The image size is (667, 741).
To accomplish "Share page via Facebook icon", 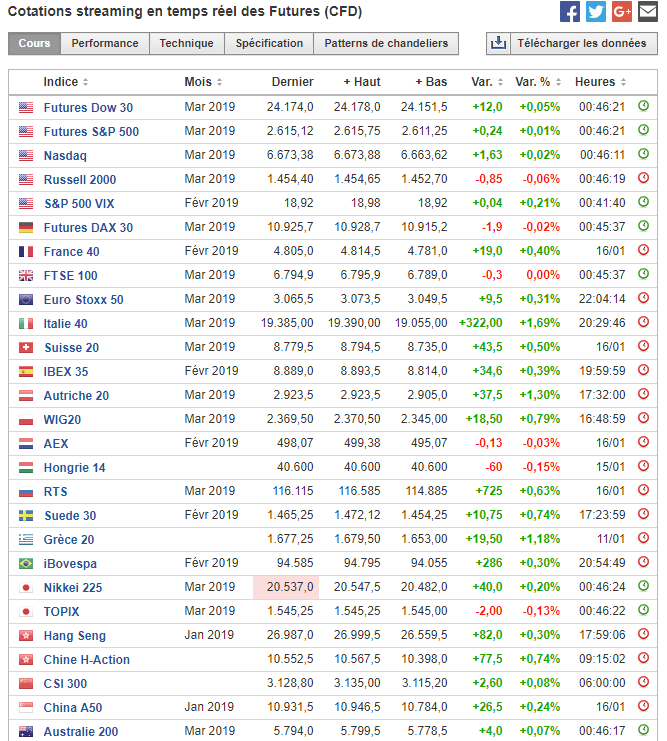I will tap(570, 11).
